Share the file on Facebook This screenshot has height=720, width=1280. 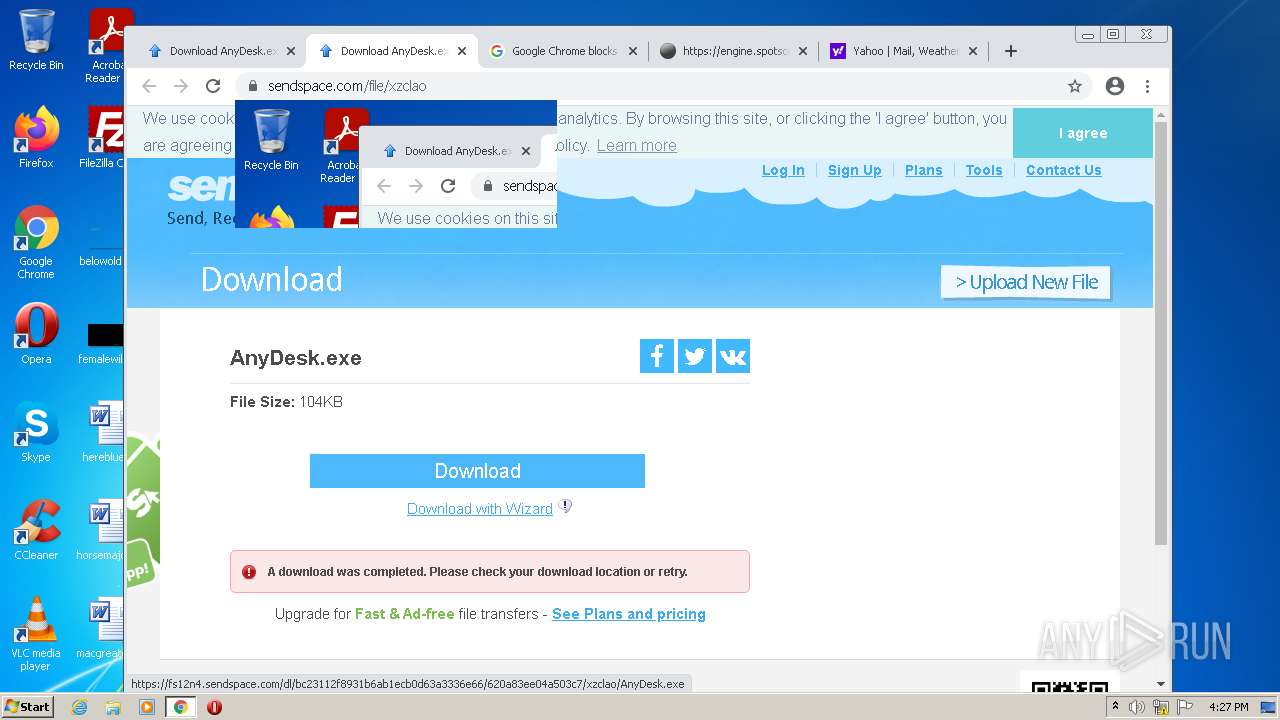click(657, 356)
